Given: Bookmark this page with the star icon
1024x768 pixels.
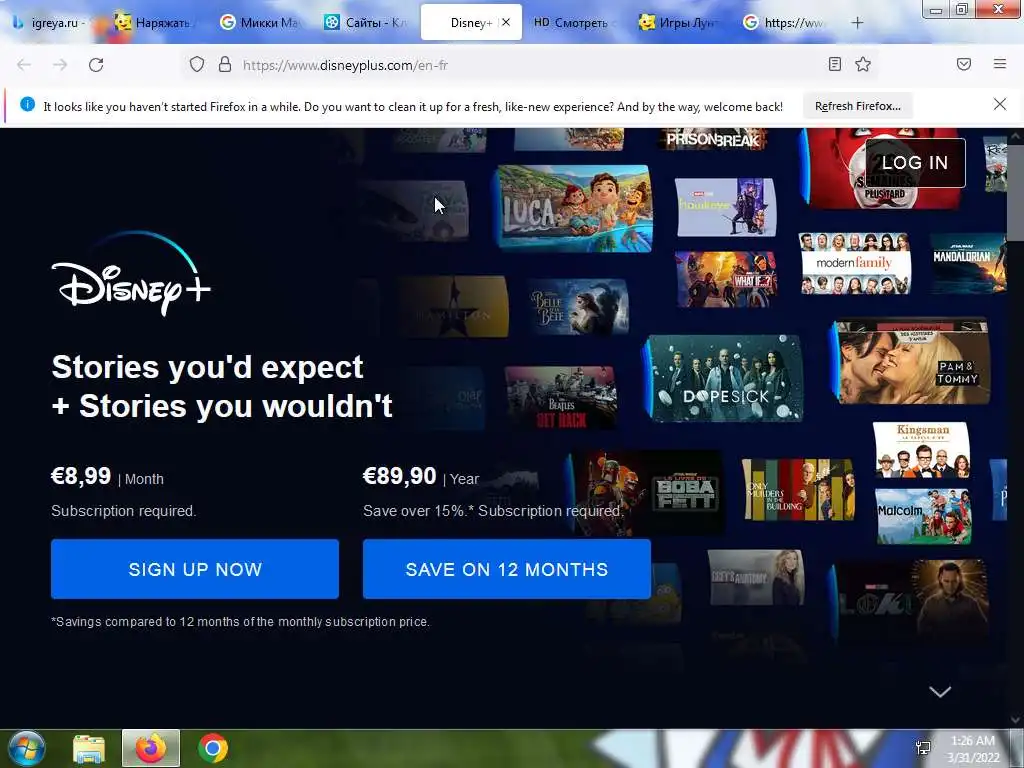Looking at the screenshot, I should pyautogui.click(x=863, y=64).
